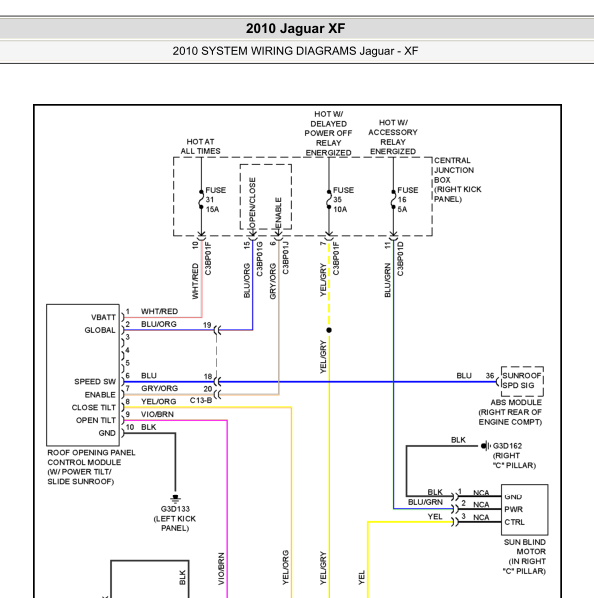Click pin number "36" near SUNROOF SPD SIG
The image size is (594, 598).
pyautogui.click(x=490, y=376)
